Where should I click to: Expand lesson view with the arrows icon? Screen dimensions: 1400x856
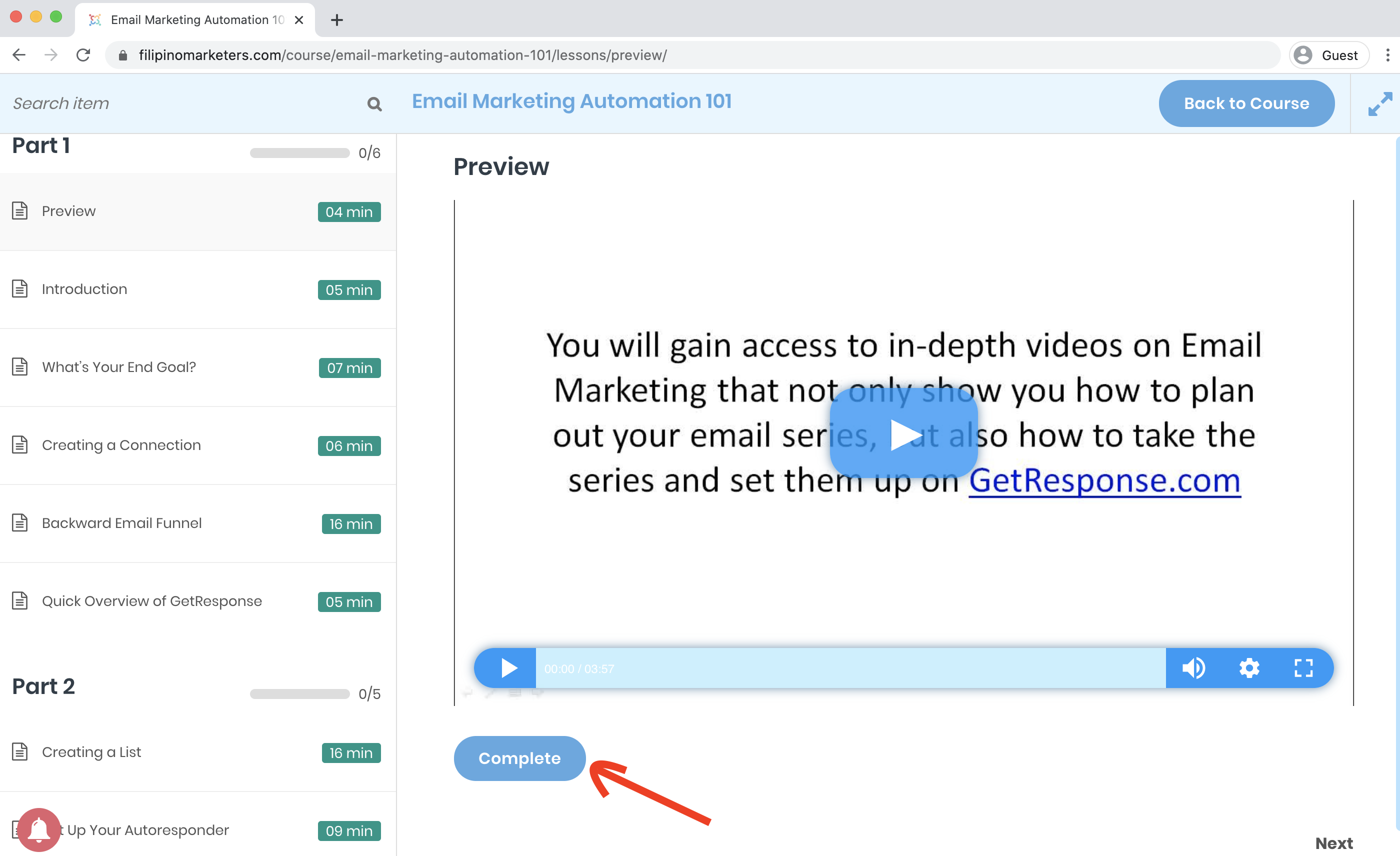click(1379, 104)
